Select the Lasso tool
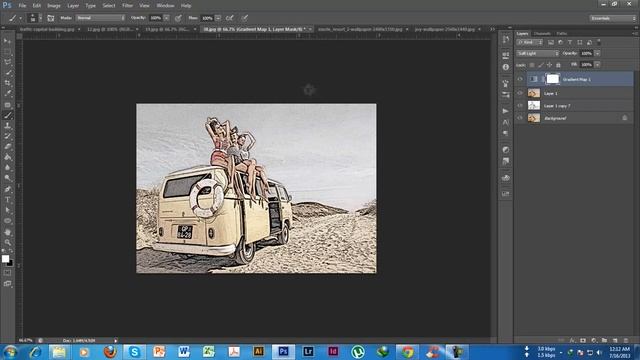Viewport: 640px width, 360px height. pyautogui.click(x=7, y=62)
